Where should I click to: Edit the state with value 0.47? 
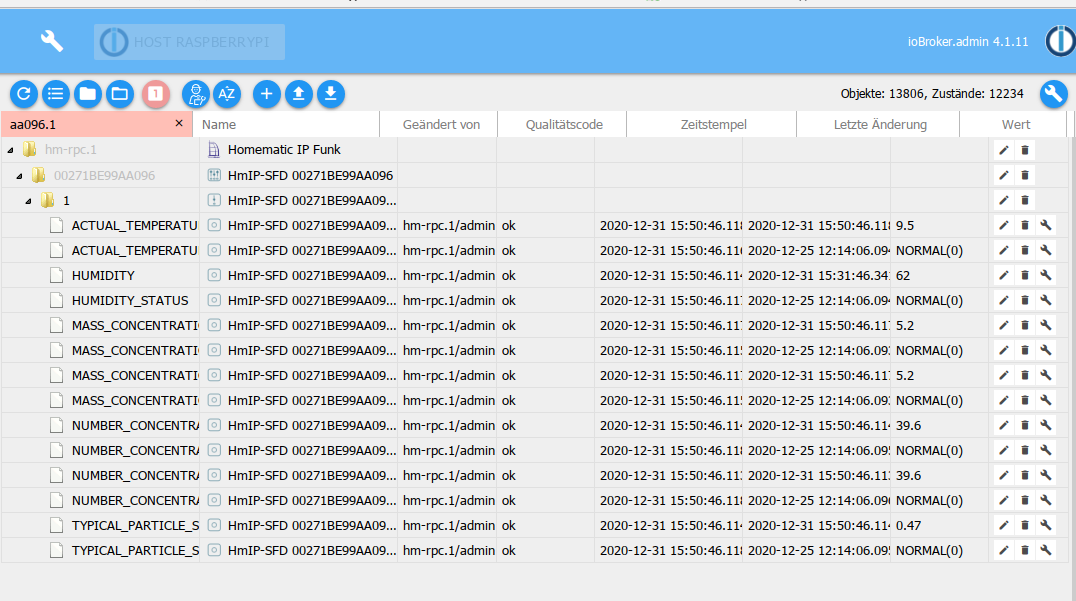1004,525
